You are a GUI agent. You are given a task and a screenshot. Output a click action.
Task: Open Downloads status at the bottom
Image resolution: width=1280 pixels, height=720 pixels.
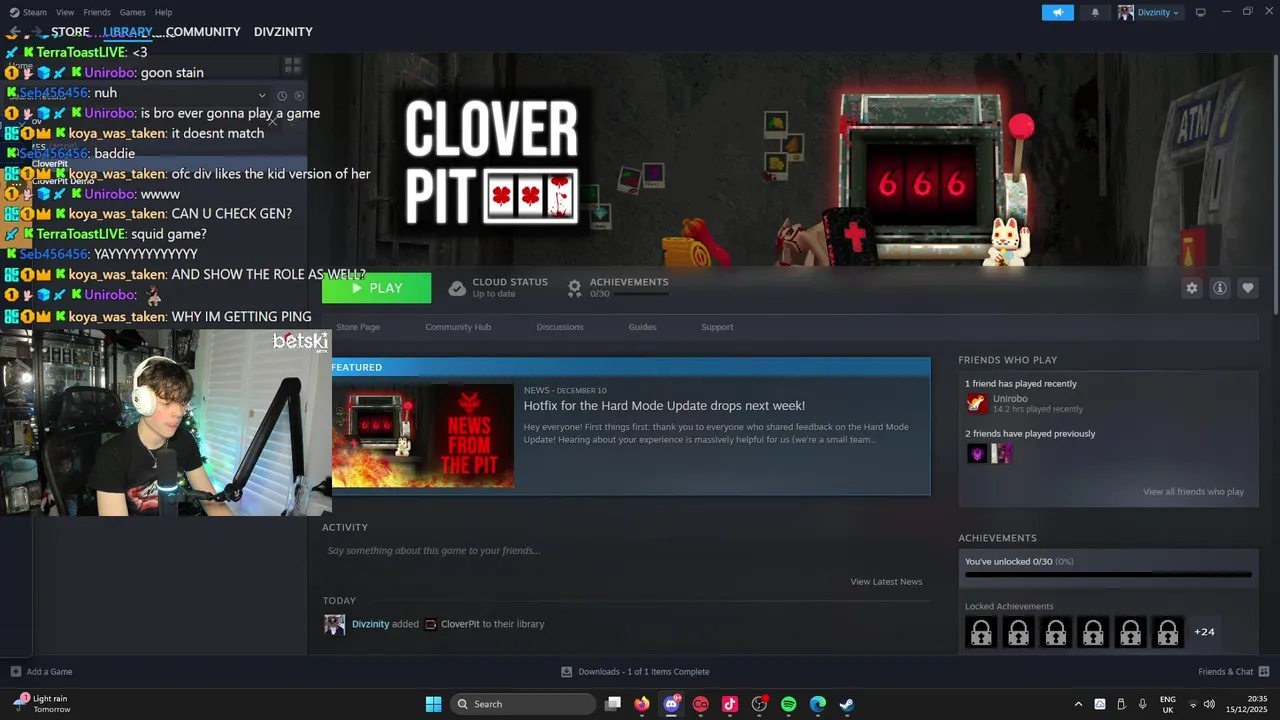point(635,672)
